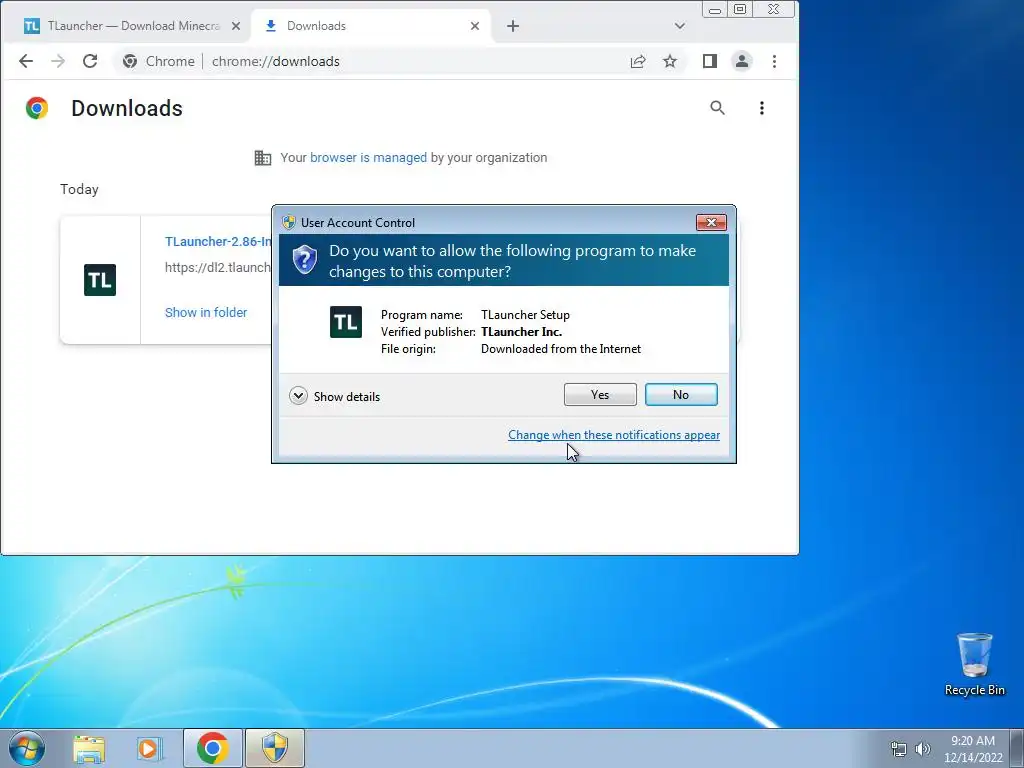The width and height of the screenshot is (1024, 768).
Task: Click the TL file icon in download card
Action: coord(100,280)
